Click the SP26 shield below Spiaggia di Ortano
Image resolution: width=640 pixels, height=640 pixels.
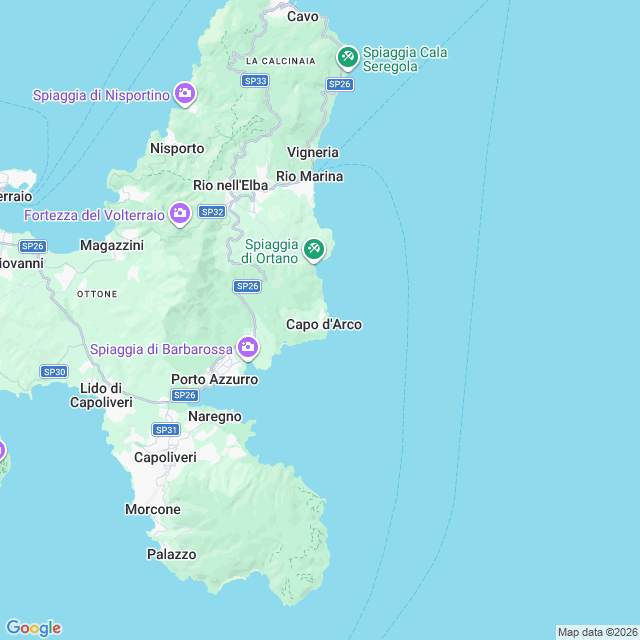click(x=247, y=286)
